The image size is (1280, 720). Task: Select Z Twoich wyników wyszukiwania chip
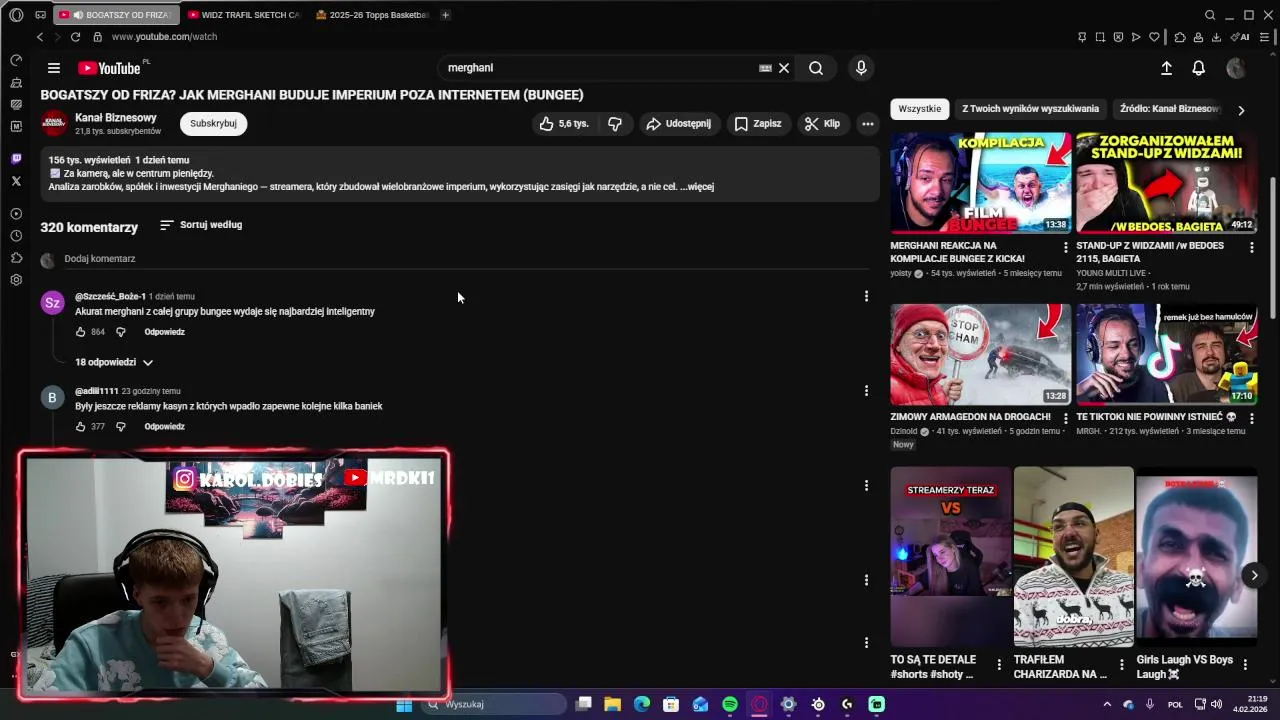(x=1030, y=109)
